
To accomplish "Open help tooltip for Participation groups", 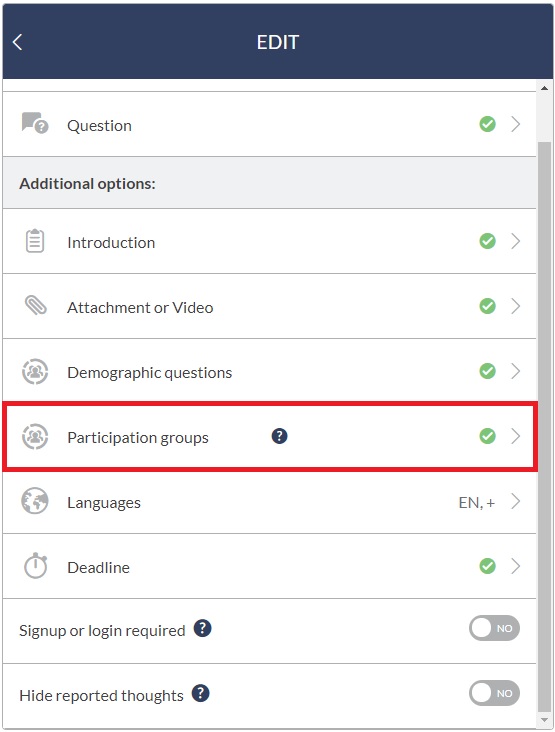I will [279, 436].
